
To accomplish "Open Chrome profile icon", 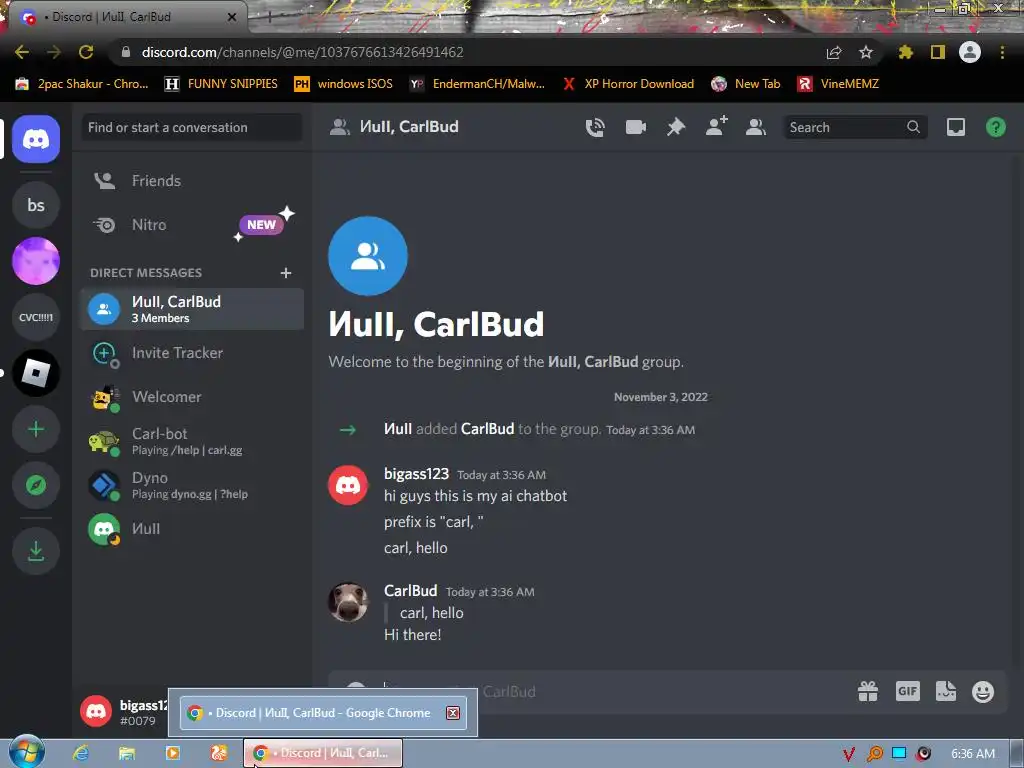I will (x=970, y=52).
